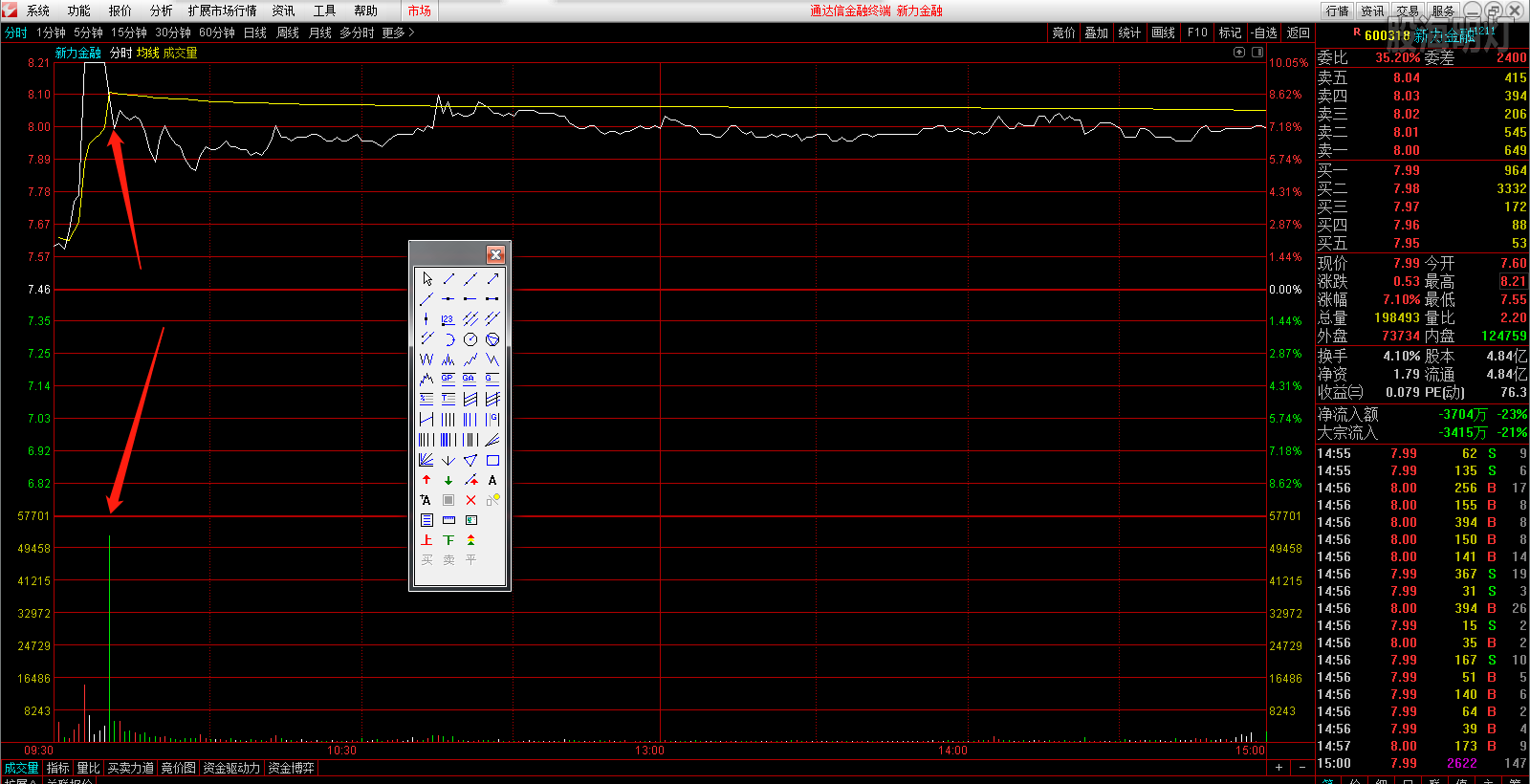Choose the GA line tool
The image size is (1530, 784).
(470, 380)
